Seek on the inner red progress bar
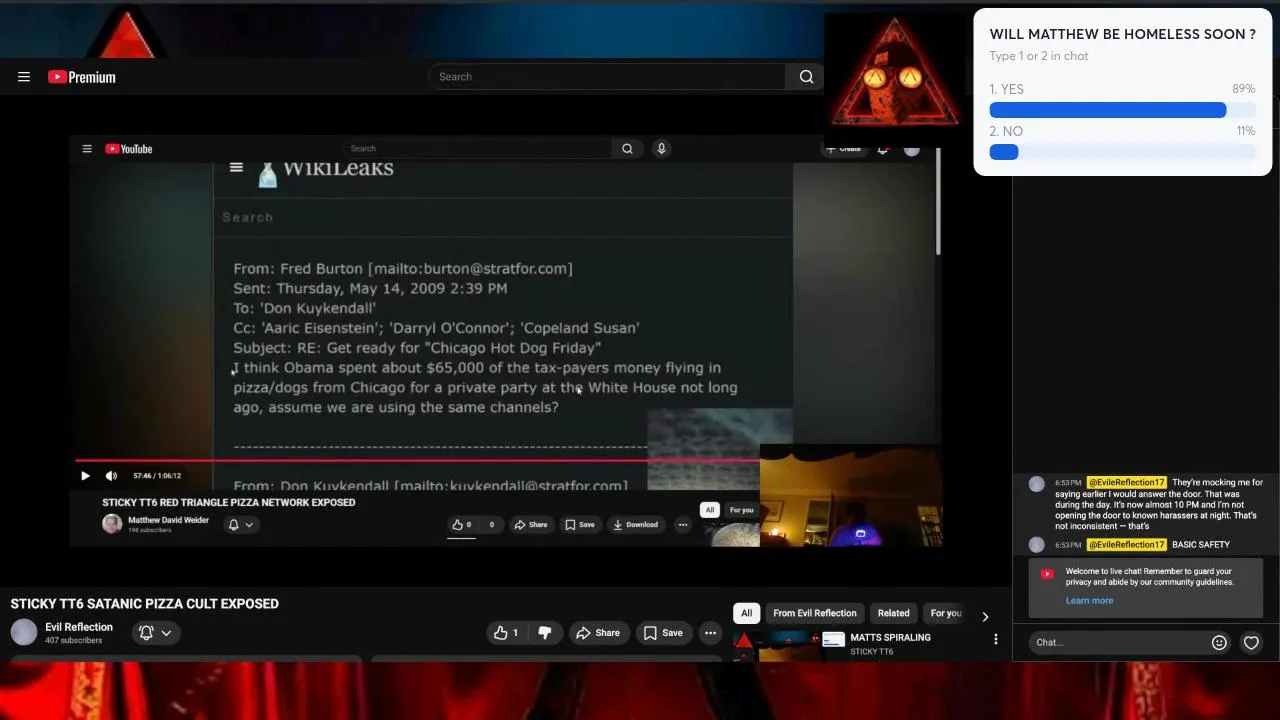 coord(417,461)
